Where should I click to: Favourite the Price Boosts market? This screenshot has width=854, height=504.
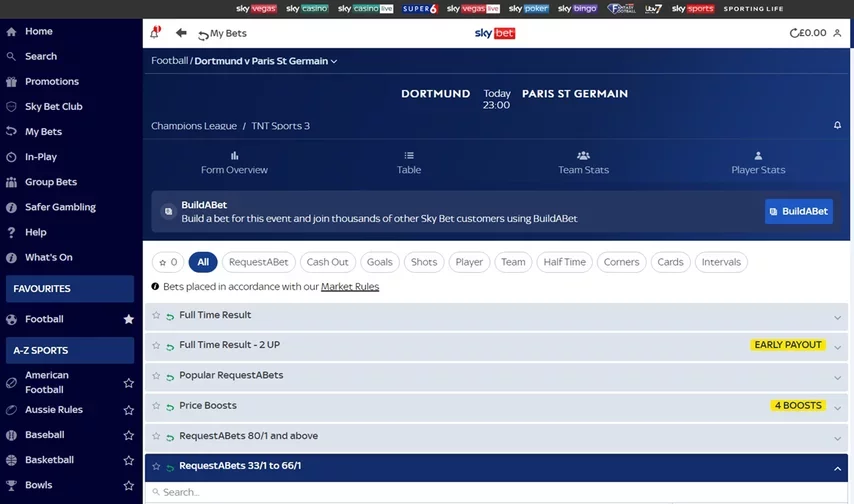pyautogui.click(x=156, y=405)
